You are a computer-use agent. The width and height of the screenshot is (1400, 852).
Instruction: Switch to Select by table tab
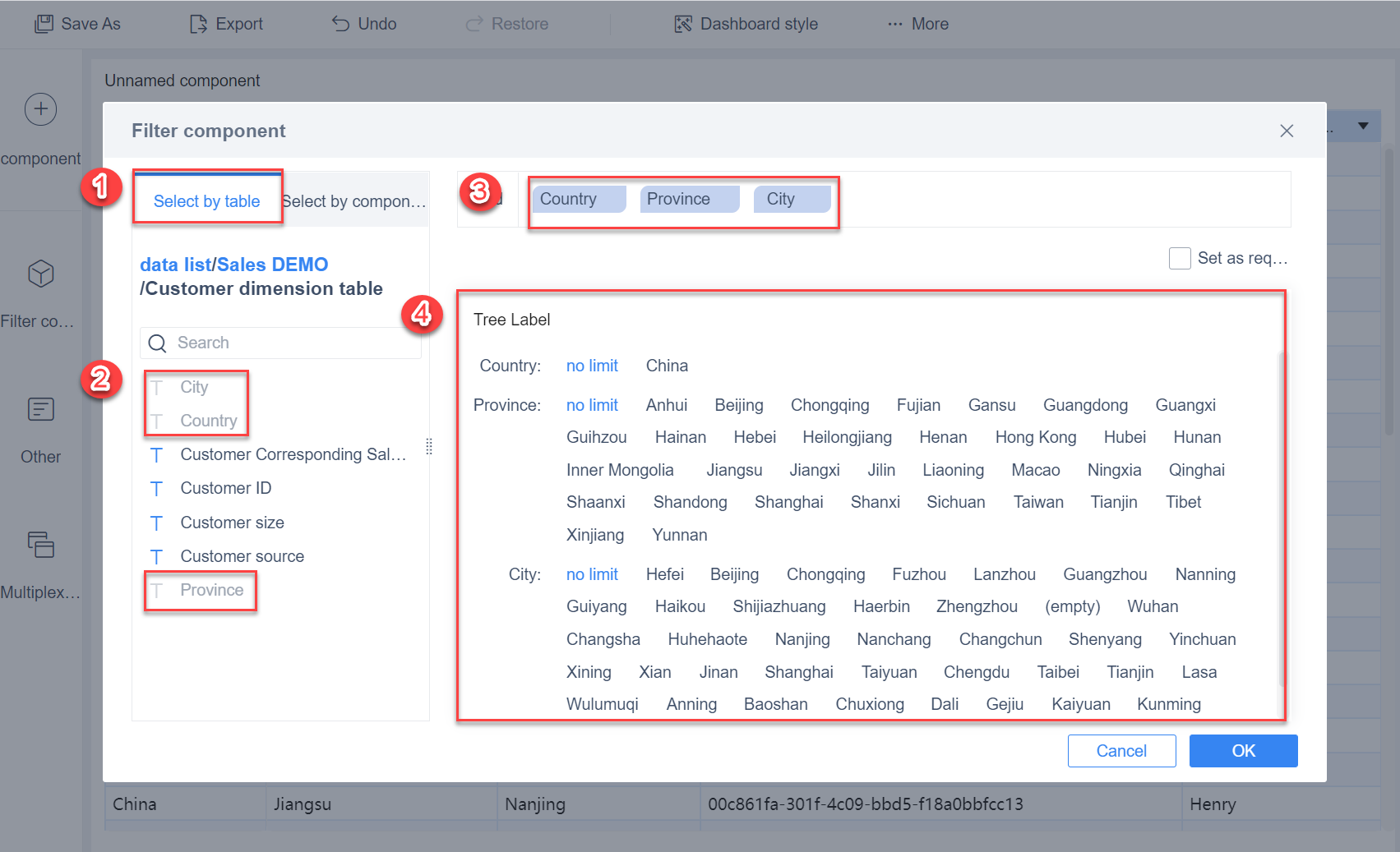coord(206,201)
